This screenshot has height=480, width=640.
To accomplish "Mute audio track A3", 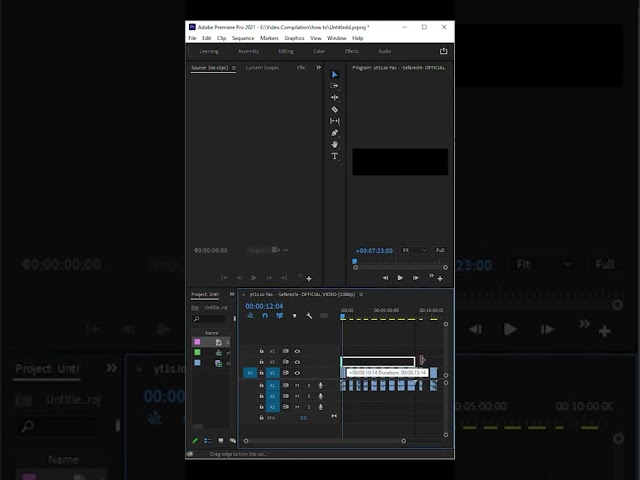I will coord(297,407).
